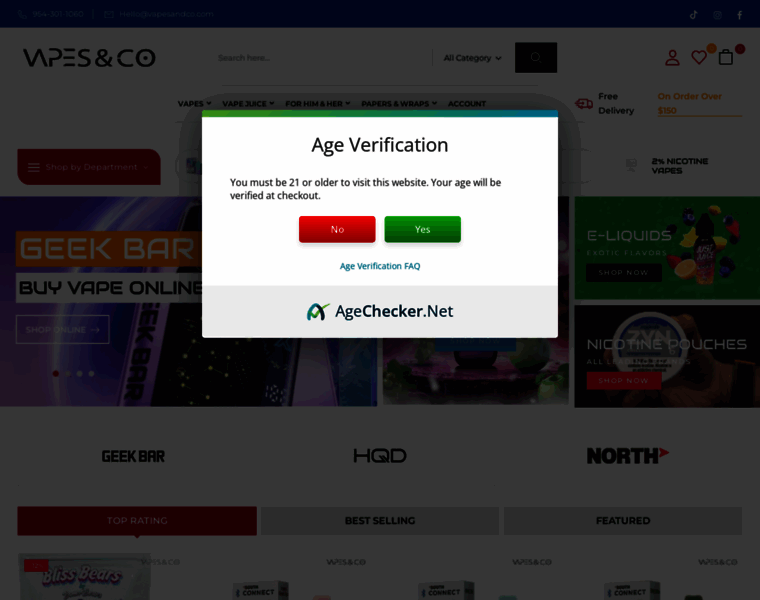Open the Age Verification FAQ link
Image resolution: width=760 pixels, height=600 pixels.
(380, 266)
